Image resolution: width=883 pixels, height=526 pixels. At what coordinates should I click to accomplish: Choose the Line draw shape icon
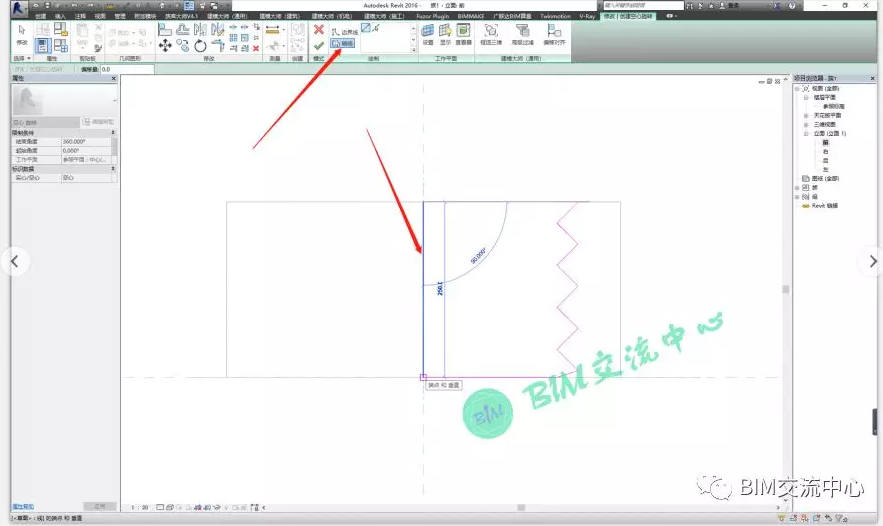point(365,28)
